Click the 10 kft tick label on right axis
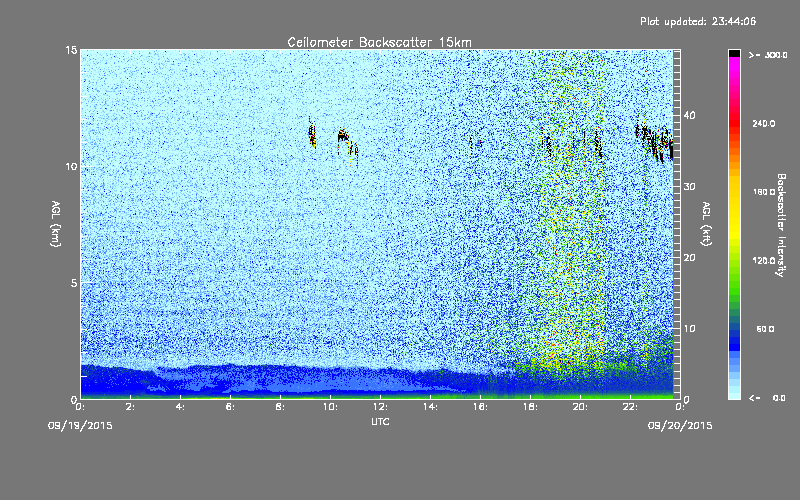 click(x=689, y=329)
